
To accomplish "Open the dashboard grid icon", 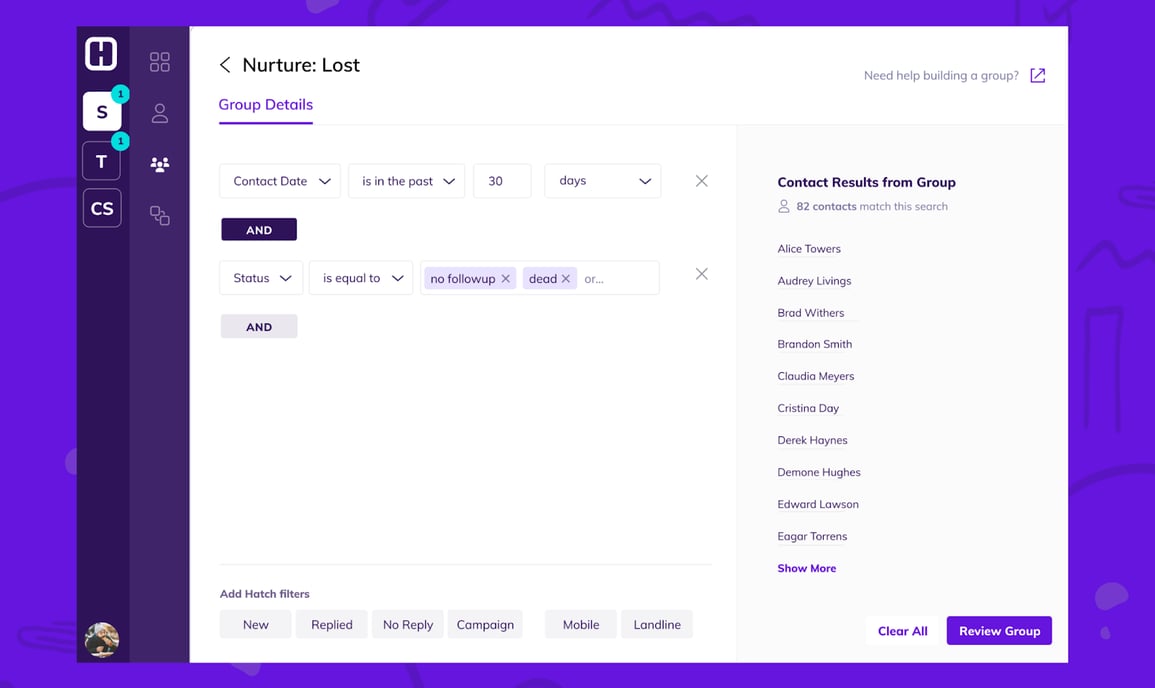I will tap(159, 61).
